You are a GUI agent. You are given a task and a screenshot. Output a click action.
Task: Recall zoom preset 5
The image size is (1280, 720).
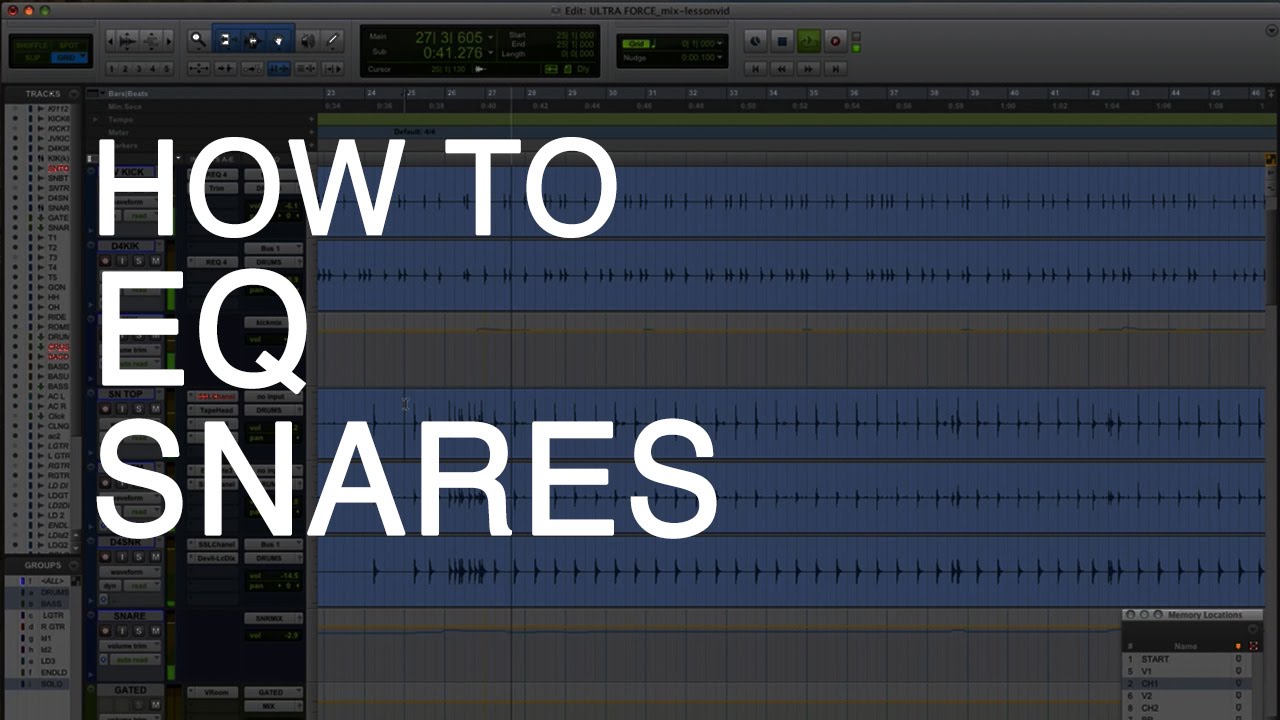(x=166, y=69)
